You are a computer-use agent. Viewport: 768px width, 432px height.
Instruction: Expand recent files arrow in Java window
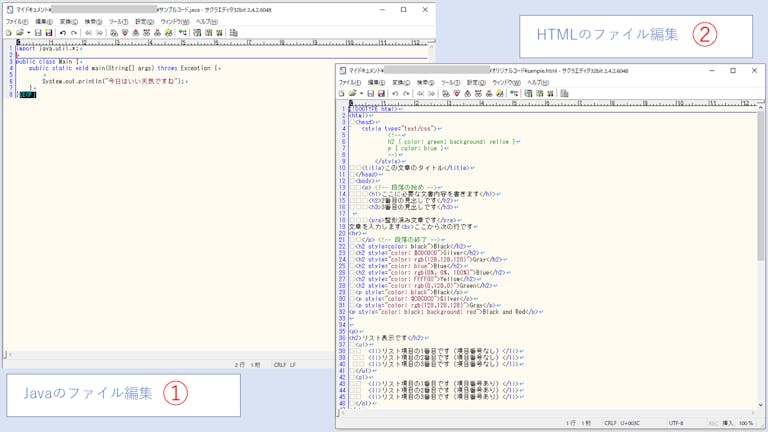pos(28,33)
